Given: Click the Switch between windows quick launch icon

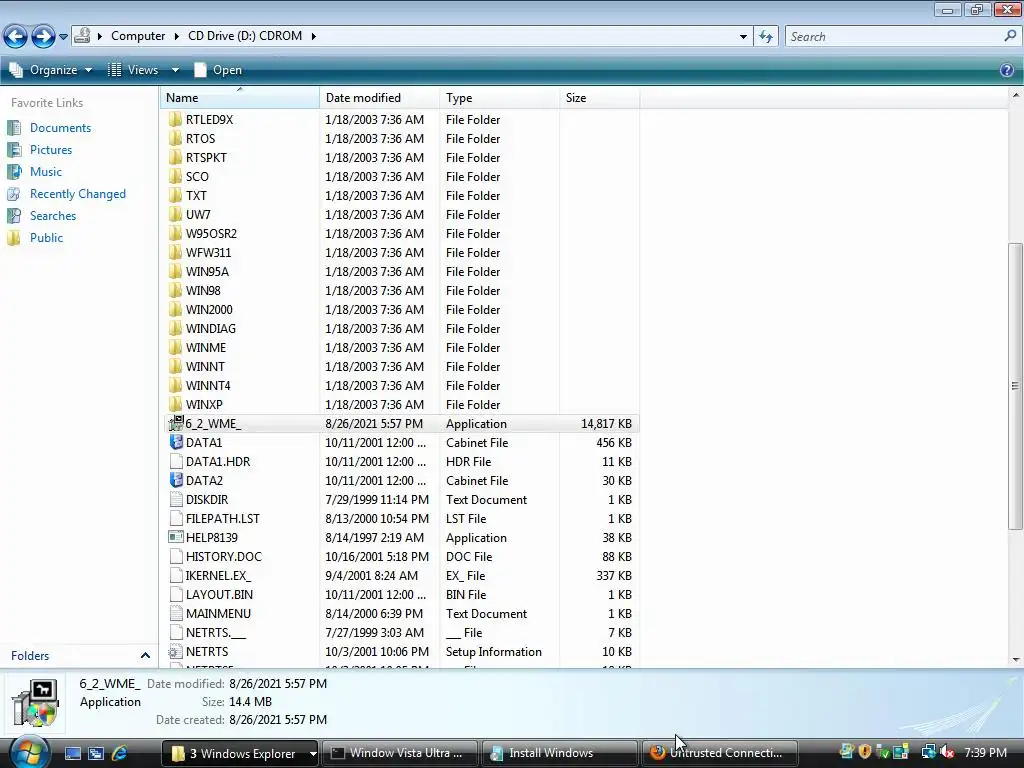Looking at the screenshot, I should tap(95, 753).
